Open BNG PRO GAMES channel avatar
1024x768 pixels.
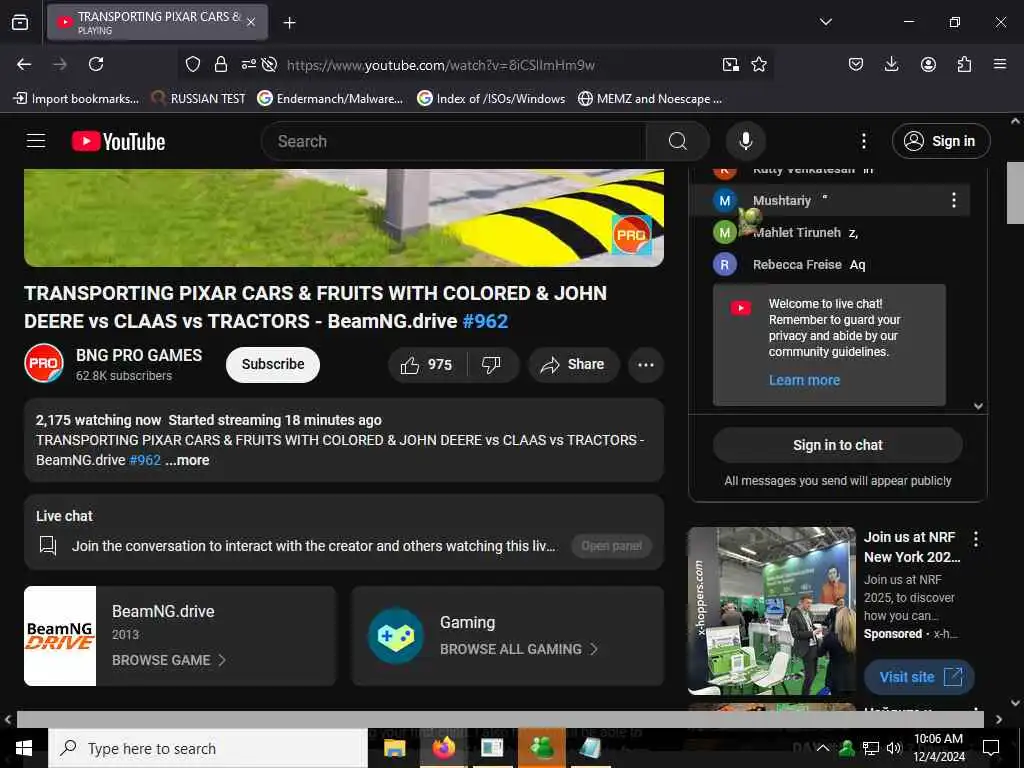(44, 363)
